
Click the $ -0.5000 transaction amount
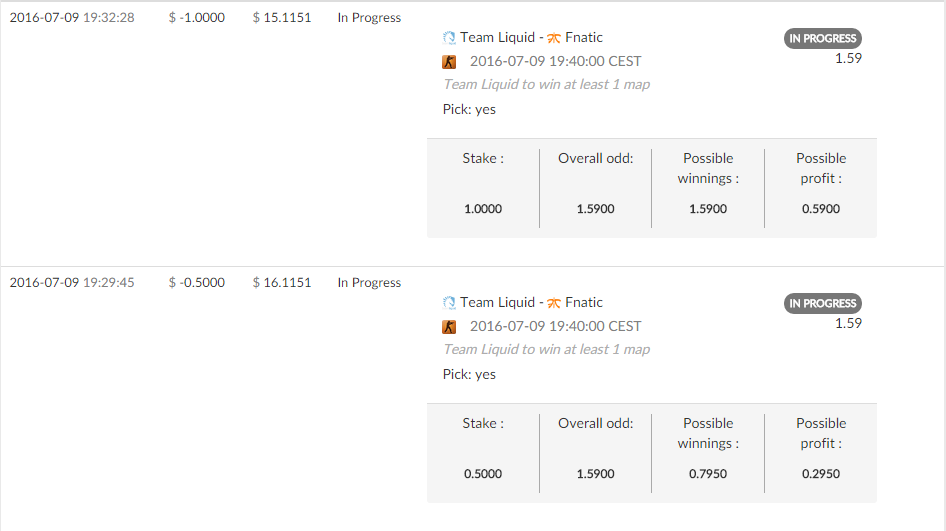coord(197,283)
